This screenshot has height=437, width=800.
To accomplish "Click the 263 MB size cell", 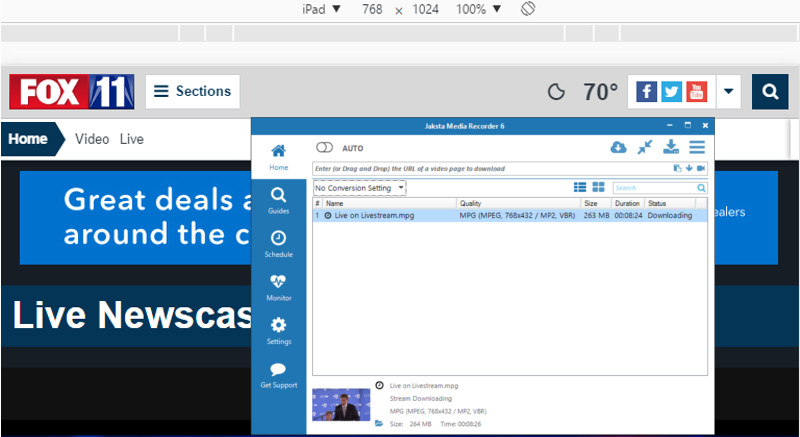I will (596, 216).
